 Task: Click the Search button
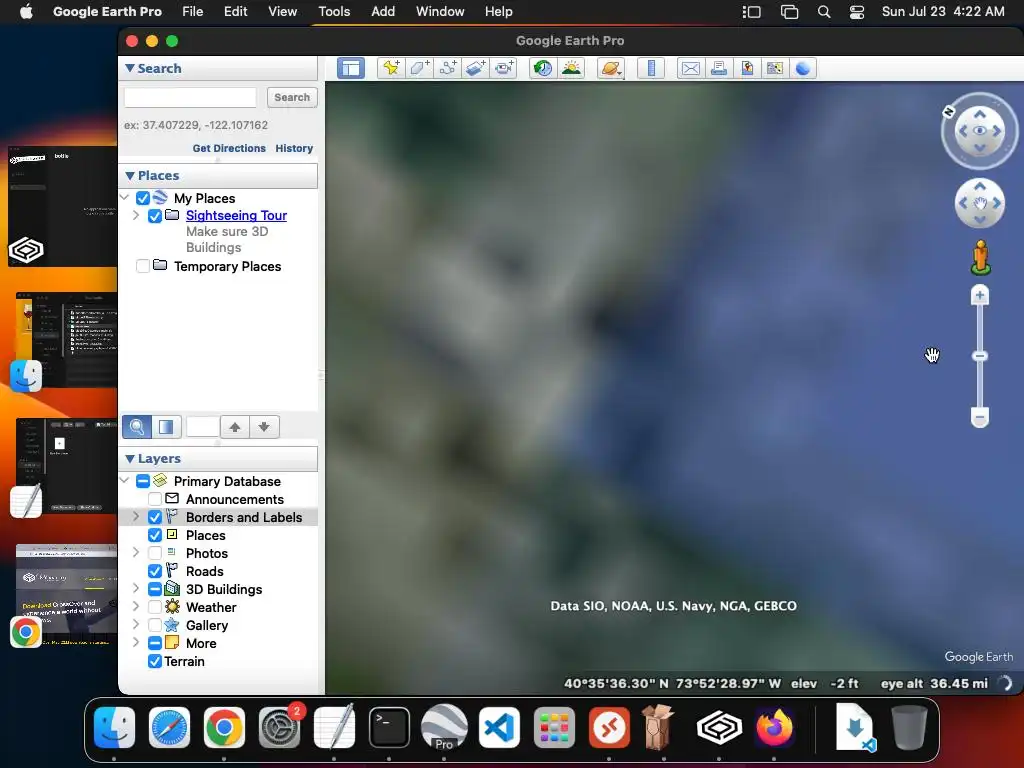(x=292, y=97)
